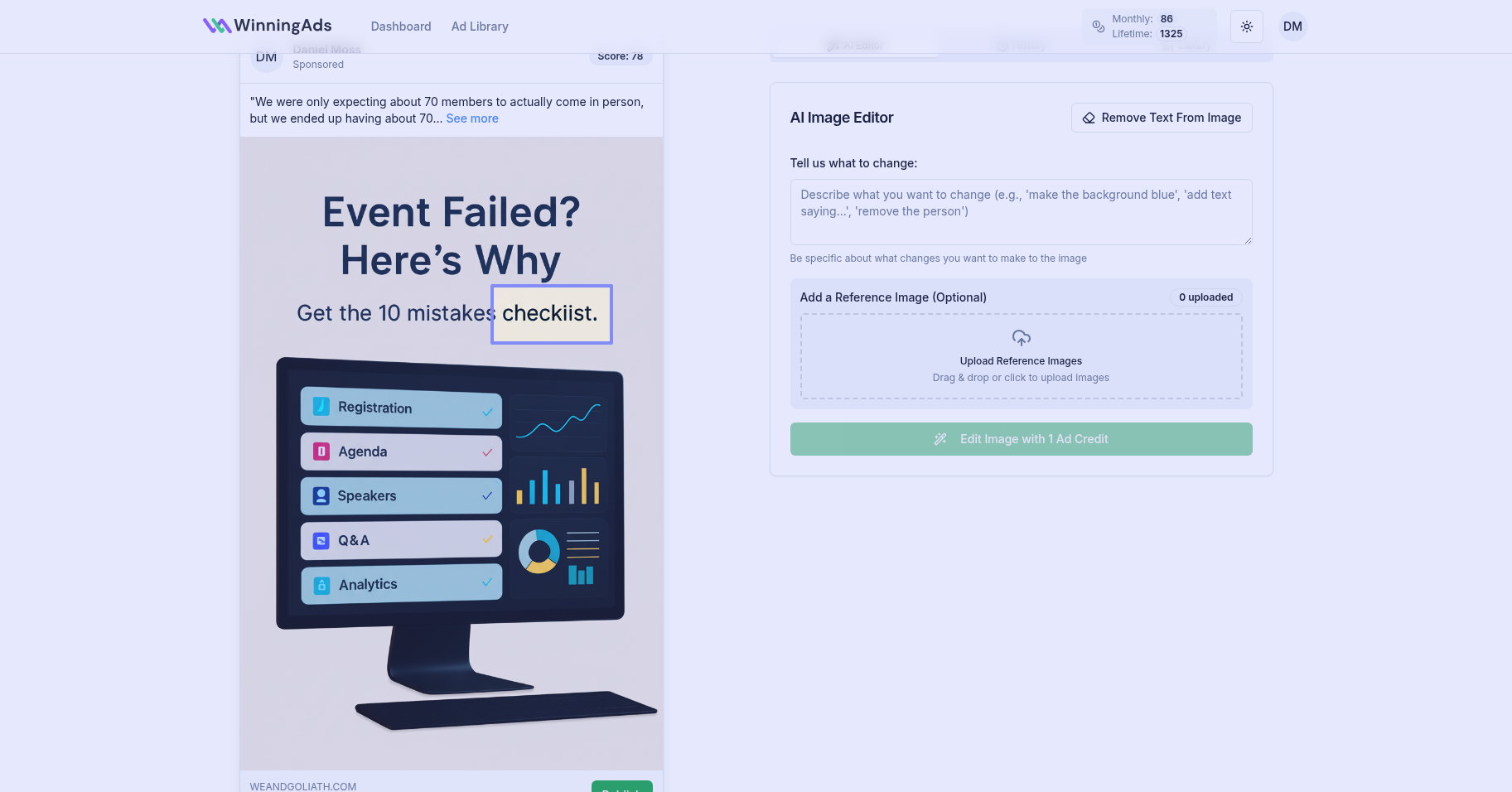Click the credits coin icon
This screenshot has height=792, width=1512.
[x=1099, y=27]
